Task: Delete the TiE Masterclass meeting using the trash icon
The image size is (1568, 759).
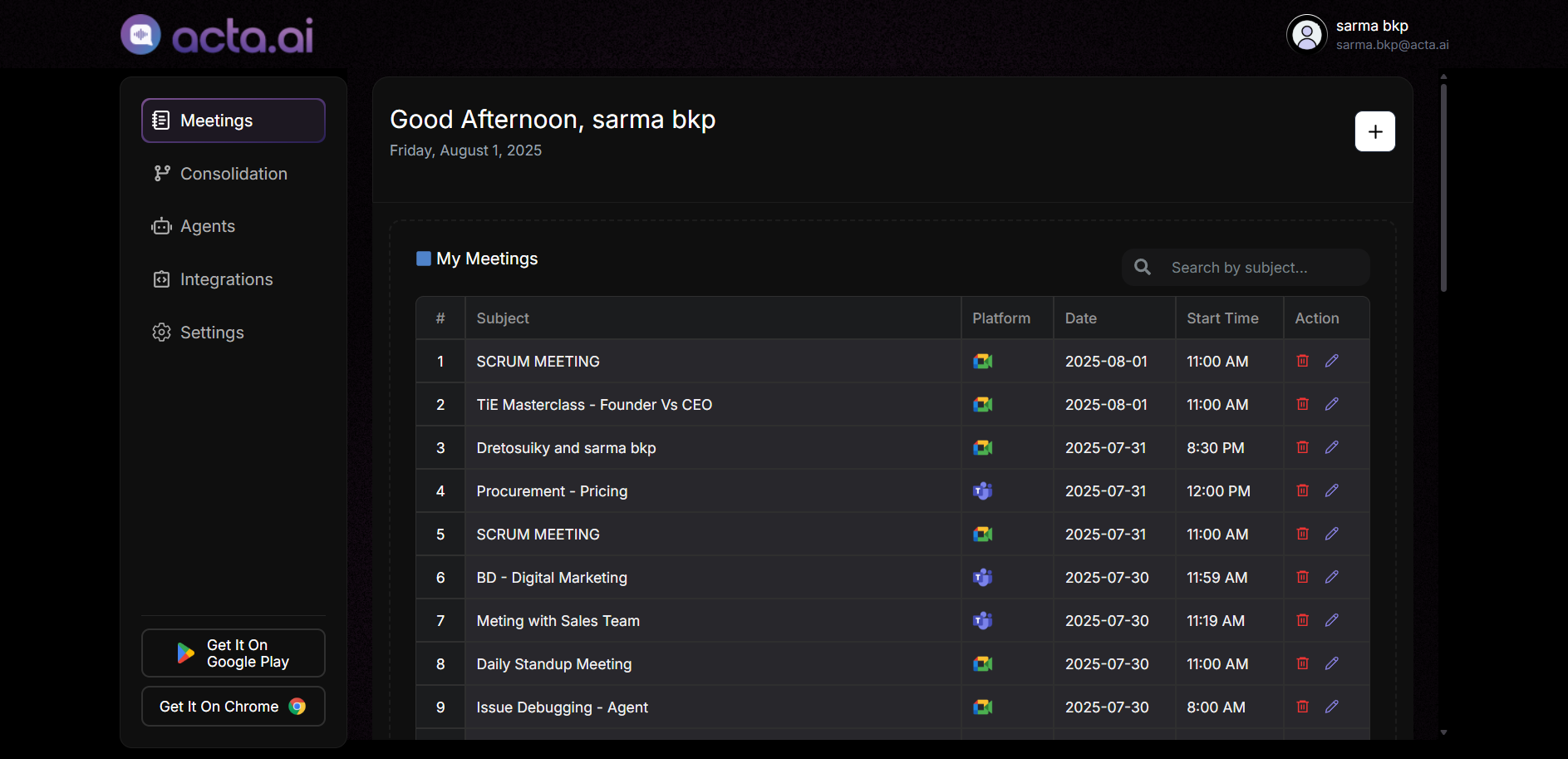Action: tap(1302, 404)
